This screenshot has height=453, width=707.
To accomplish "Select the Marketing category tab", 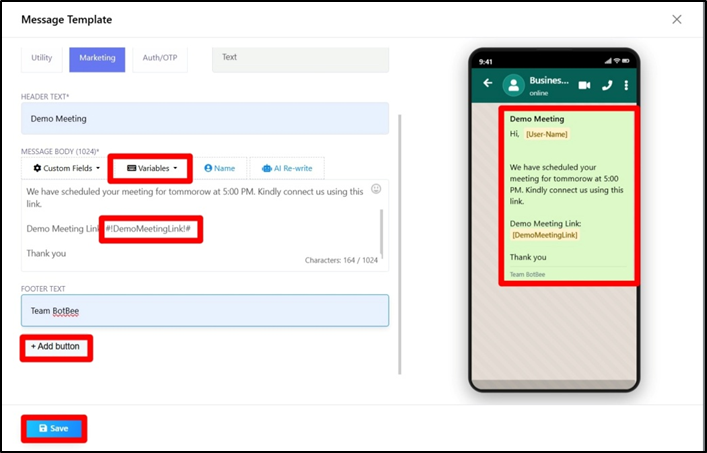I will [x=97, y=58].
